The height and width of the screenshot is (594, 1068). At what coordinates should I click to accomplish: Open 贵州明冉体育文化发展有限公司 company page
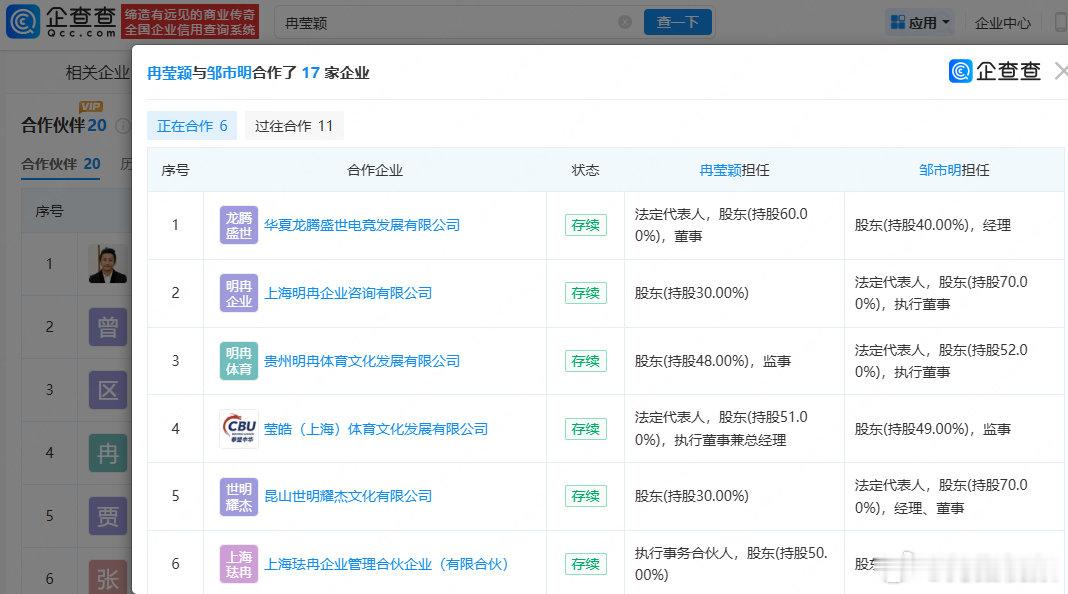(362, 361)
